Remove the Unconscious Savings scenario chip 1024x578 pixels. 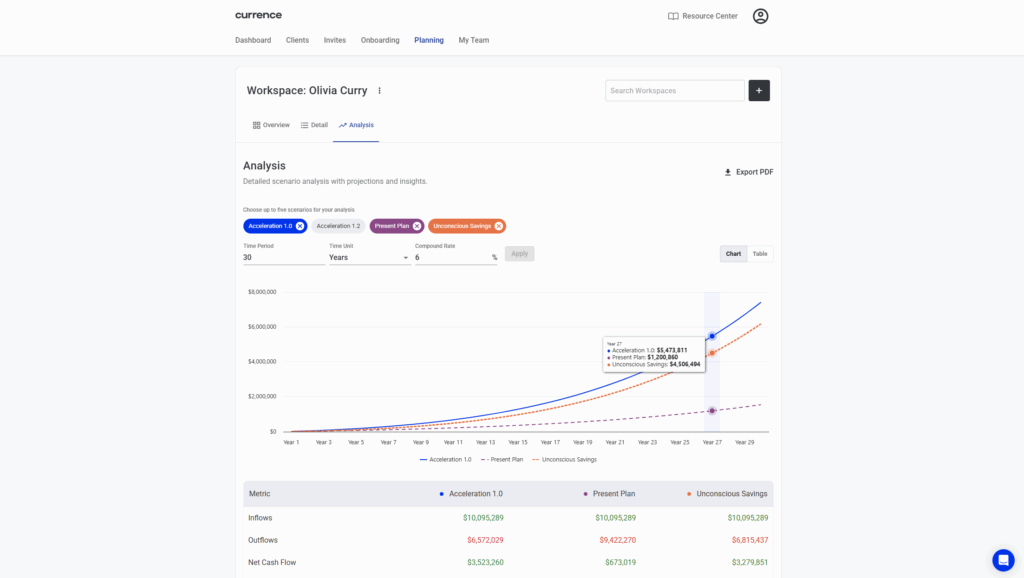tap(499, 226)
